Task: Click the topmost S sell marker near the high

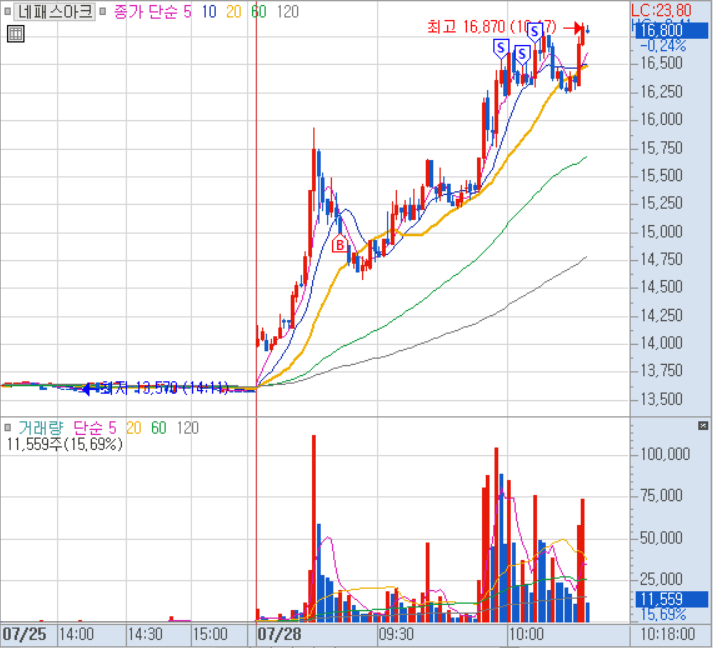Action: [535, 32]
